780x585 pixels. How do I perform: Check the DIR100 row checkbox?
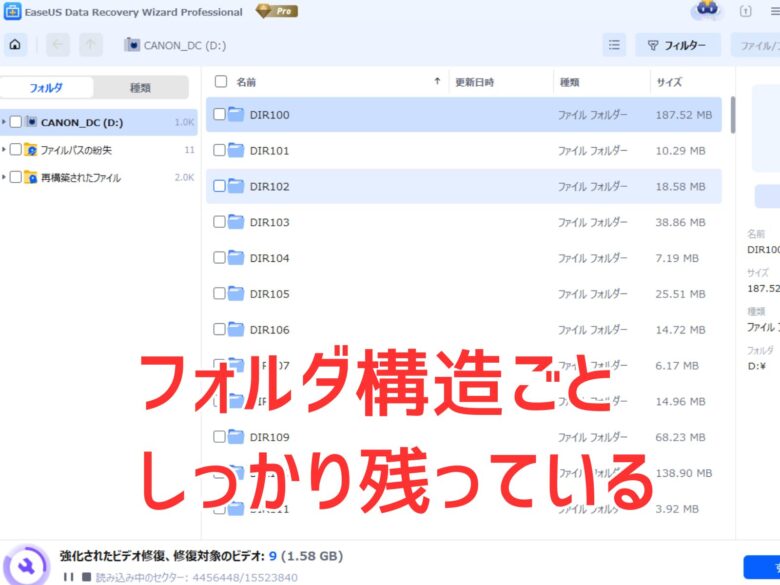[219, 114]
